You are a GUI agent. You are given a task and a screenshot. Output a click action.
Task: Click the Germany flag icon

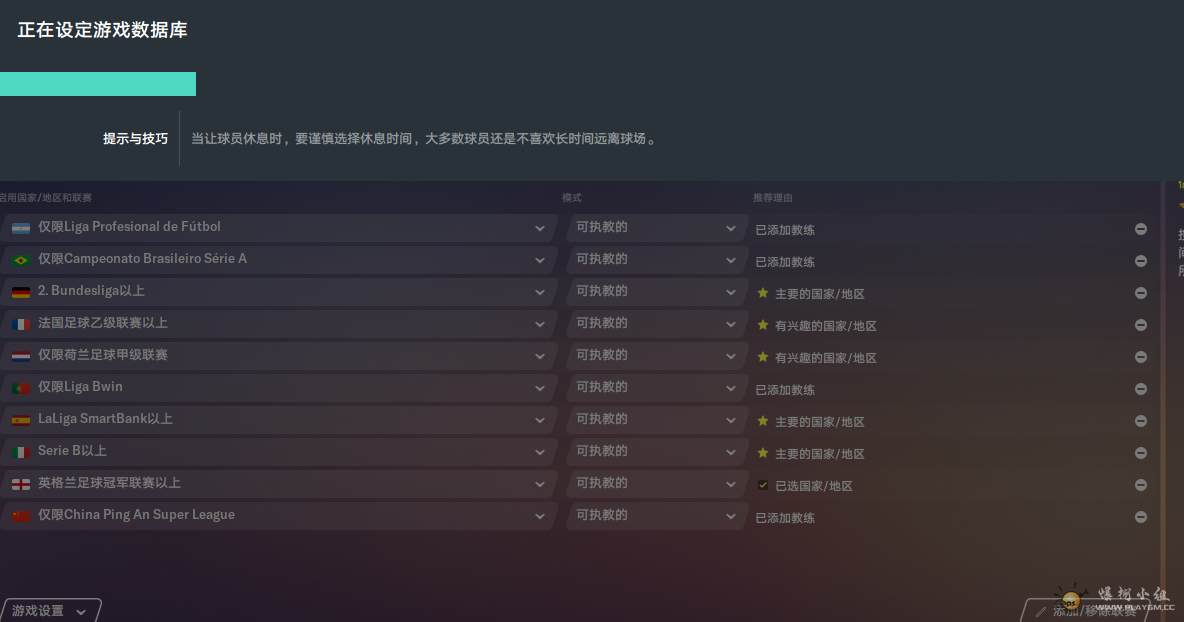tap(20, 292)
